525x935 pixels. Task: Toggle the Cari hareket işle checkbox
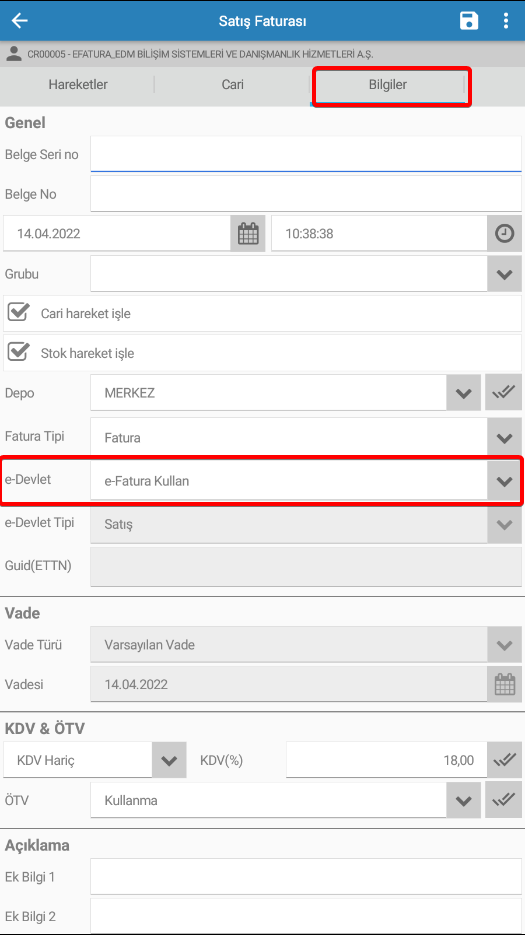tap(18, 312)
